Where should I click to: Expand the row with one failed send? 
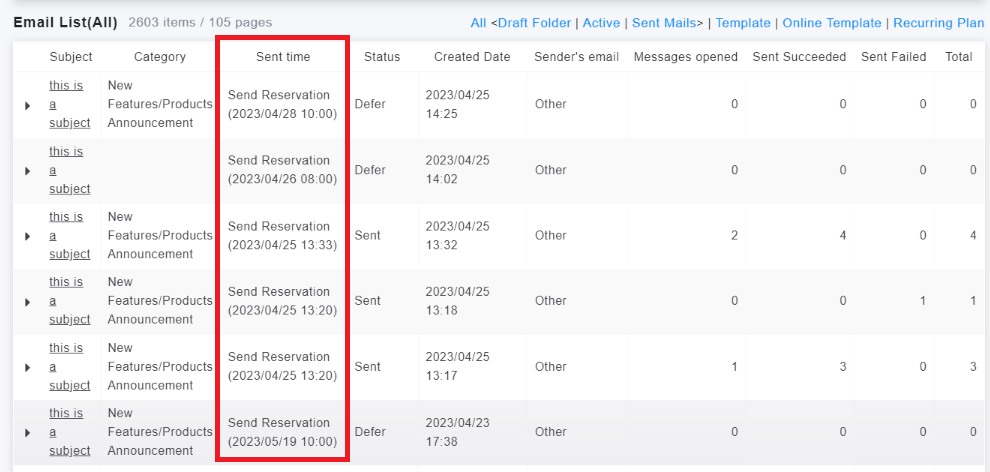pyautogui.click(x=27, y=301)
